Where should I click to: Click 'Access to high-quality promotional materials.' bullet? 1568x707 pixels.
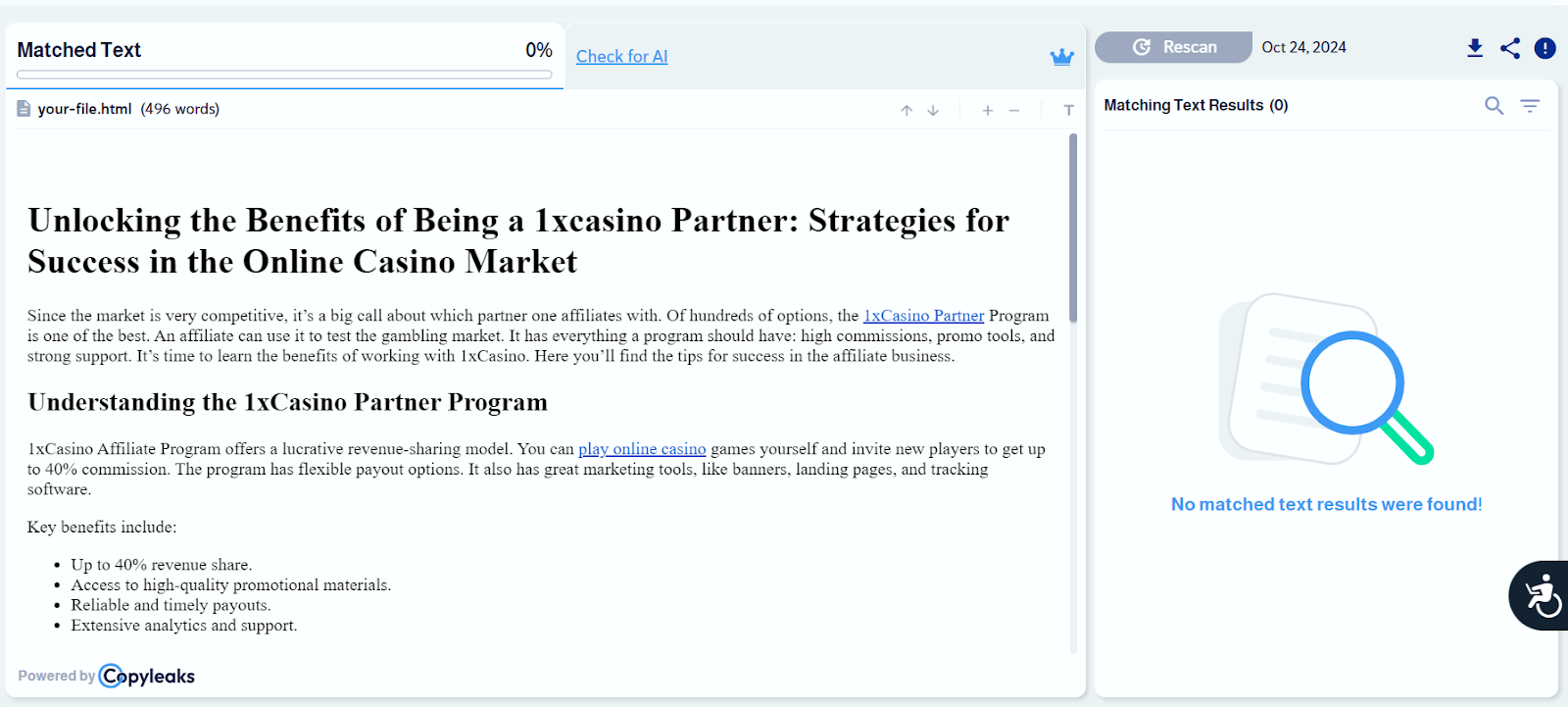(230, 585)
